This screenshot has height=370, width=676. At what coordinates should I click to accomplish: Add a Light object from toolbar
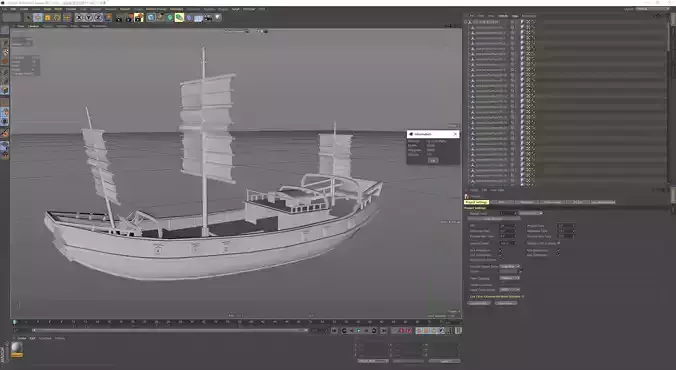[x=218, y=18]
